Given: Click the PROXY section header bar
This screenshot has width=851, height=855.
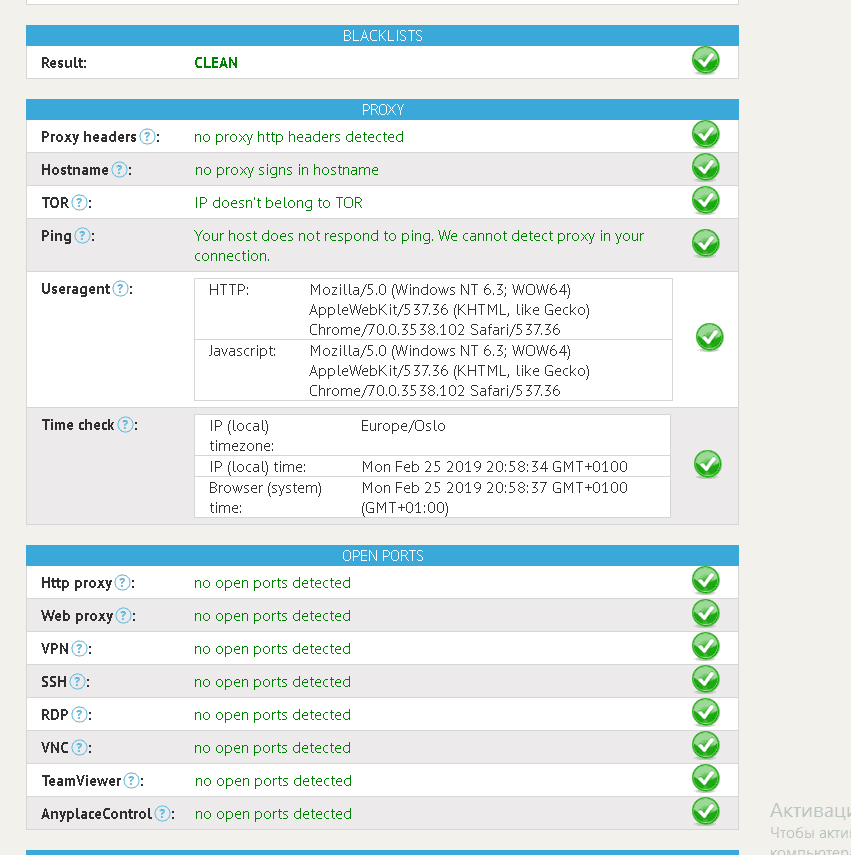Looking at the screenshot, I should click(x=382, y=110).
